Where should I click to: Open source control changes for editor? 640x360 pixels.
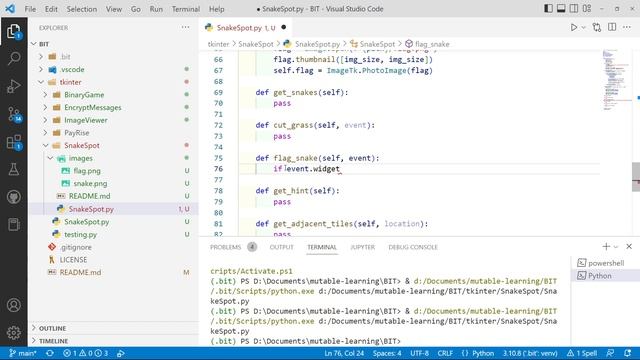[597, 27]
